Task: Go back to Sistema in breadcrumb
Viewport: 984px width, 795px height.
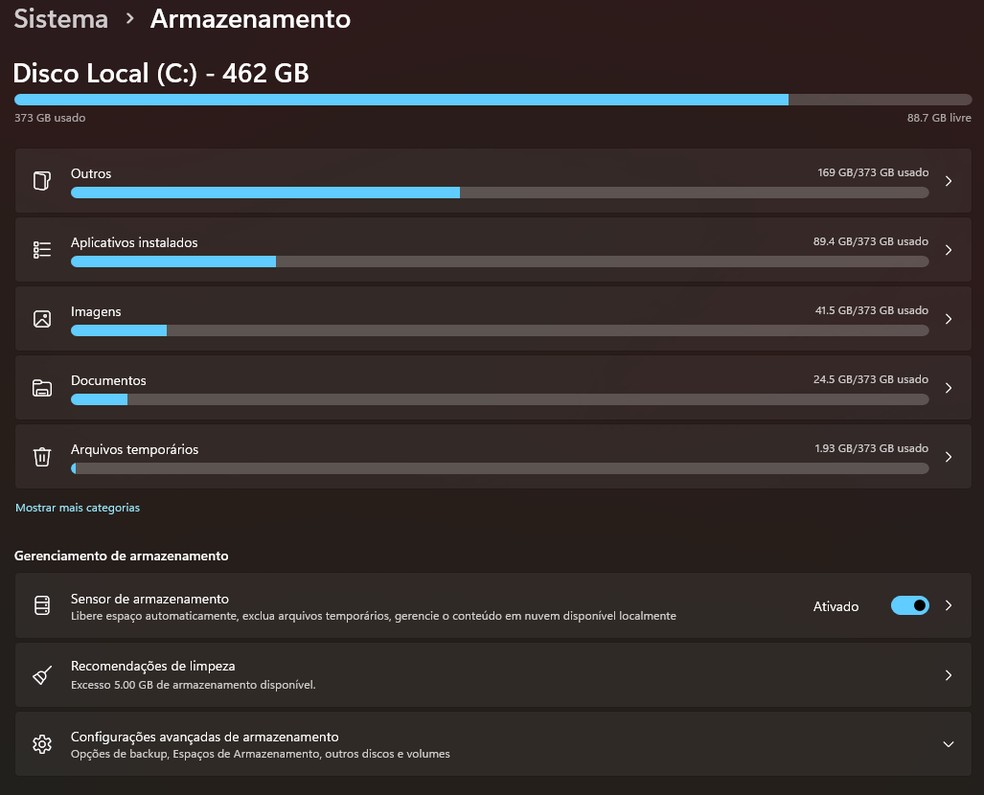Action: (x=61, y=19)
